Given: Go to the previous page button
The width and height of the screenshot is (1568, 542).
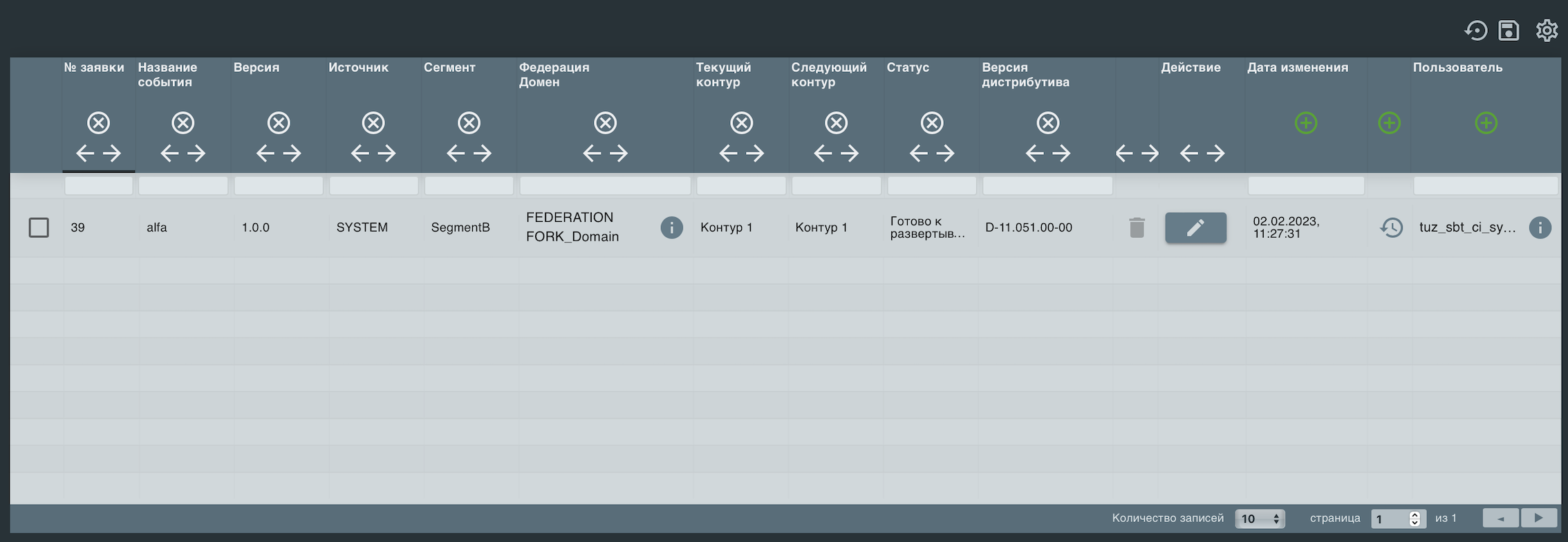Looking at the screenshot, I should [x=1500, y=518].
